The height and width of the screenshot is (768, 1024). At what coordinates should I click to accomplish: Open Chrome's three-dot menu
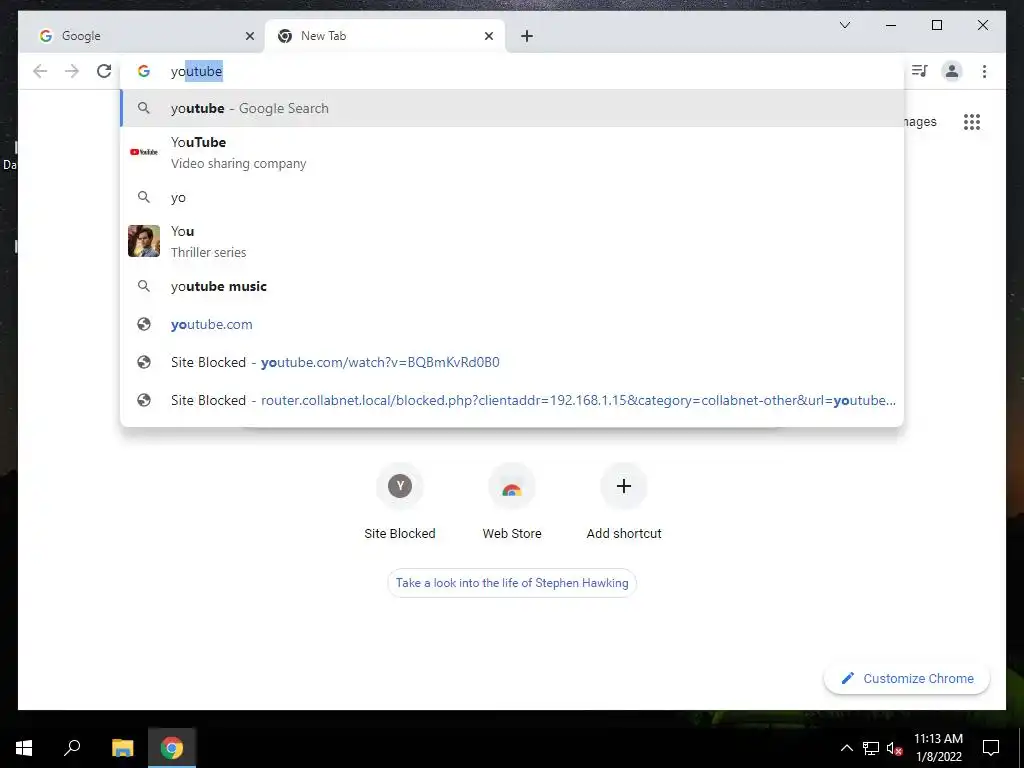(x=984, y=71)
